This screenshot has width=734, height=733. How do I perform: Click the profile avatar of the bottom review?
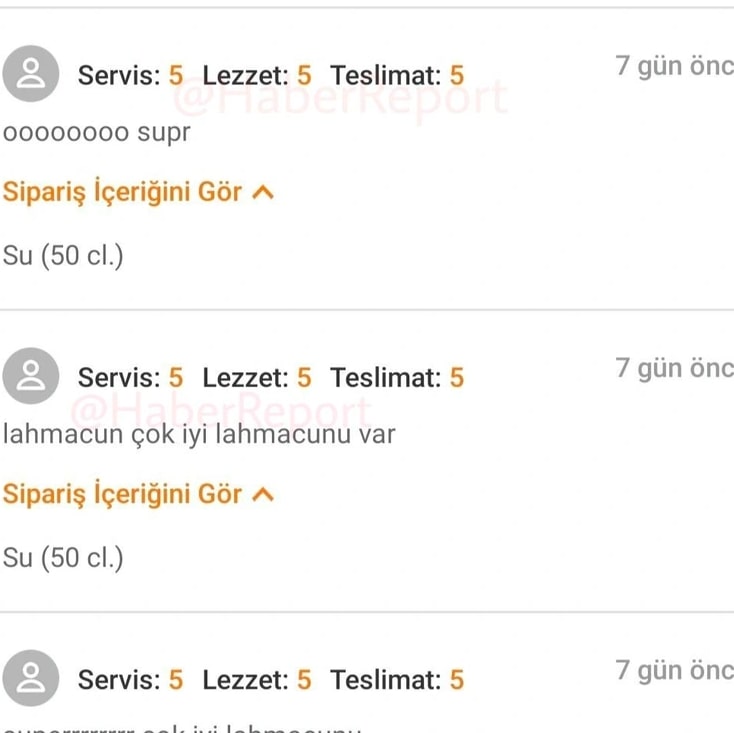[31, 680]
